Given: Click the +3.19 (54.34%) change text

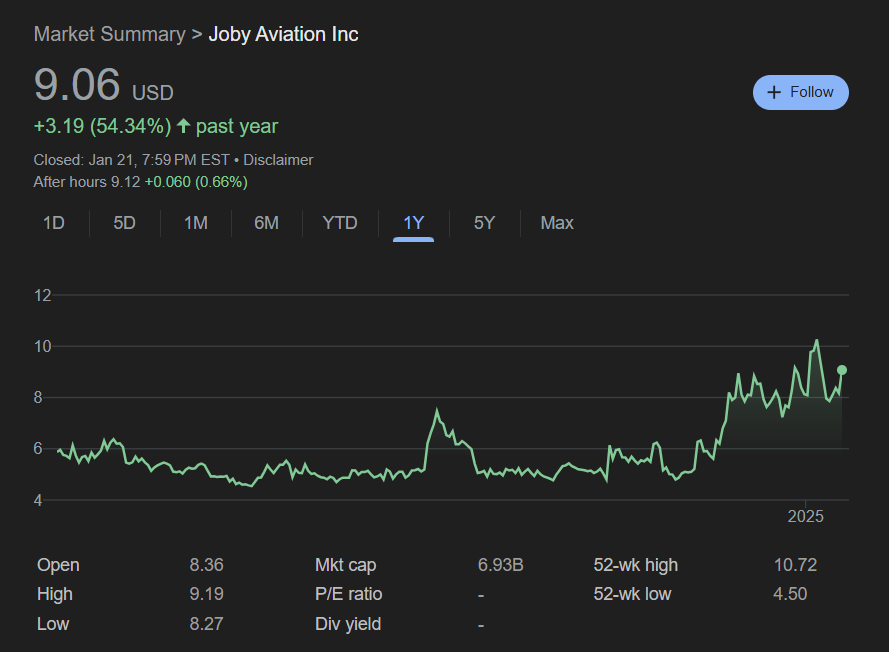Looking at the screenshot, I should [x=102, y=126].
